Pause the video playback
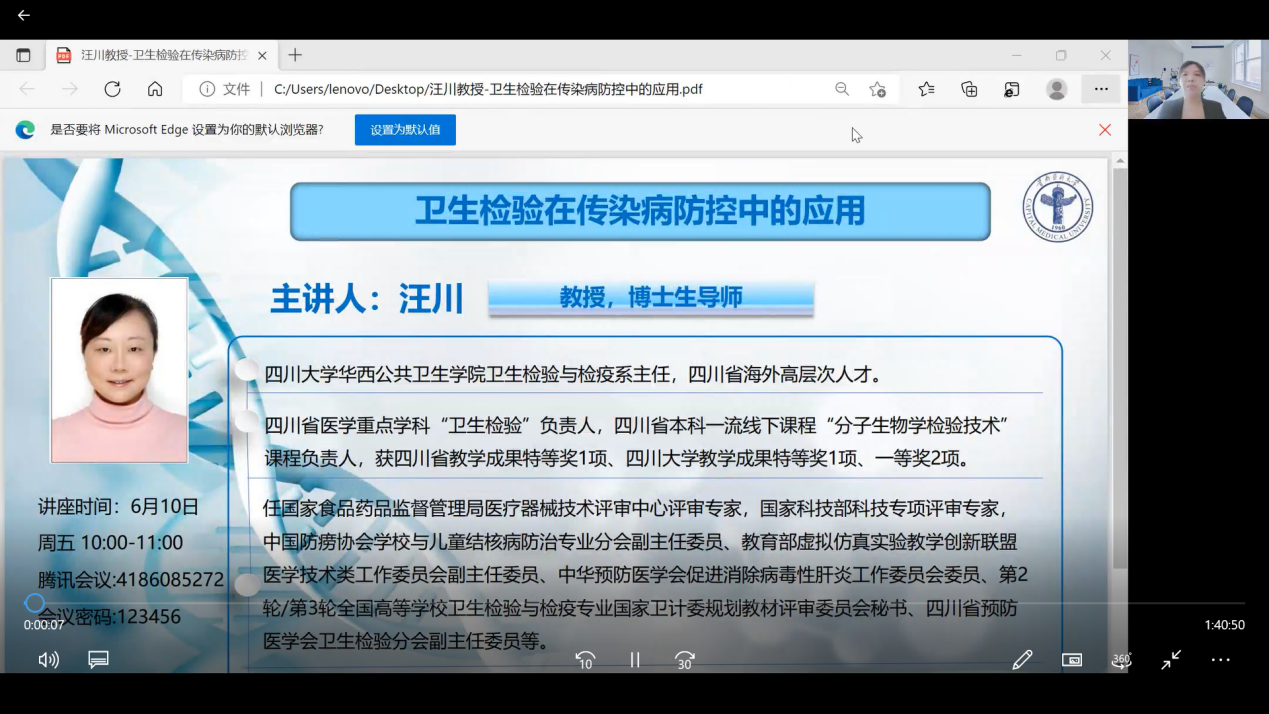This screenshot has width=1269, height=714. [x=635, y=660]
